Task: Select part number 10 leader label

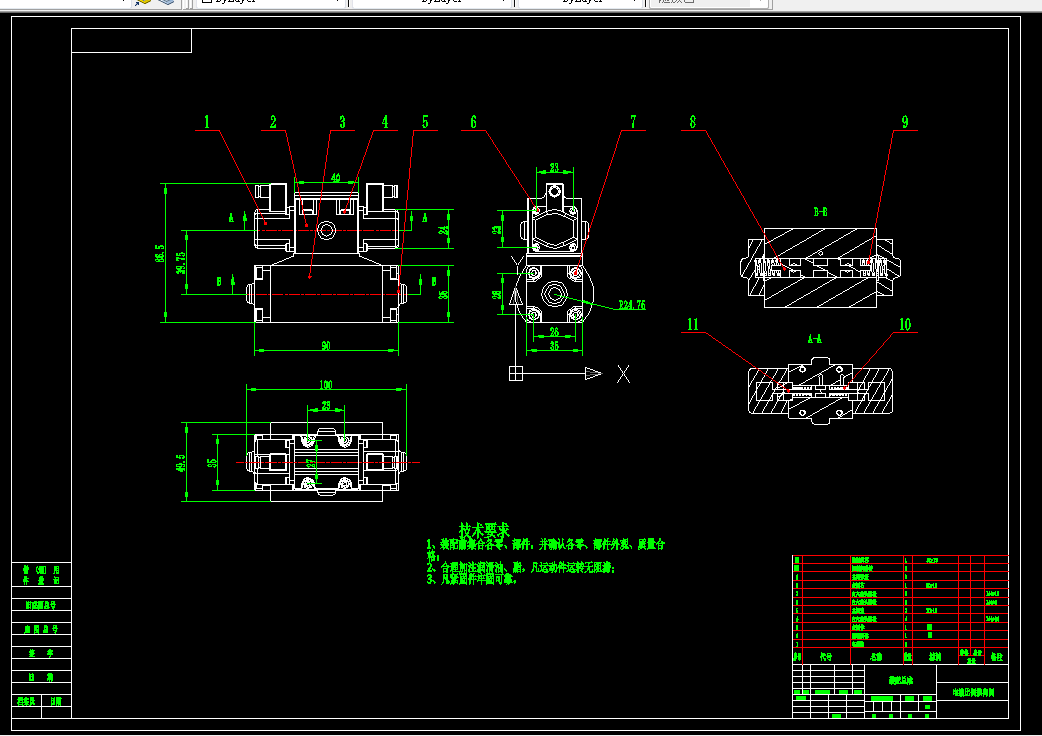Action: pos(905,324)
